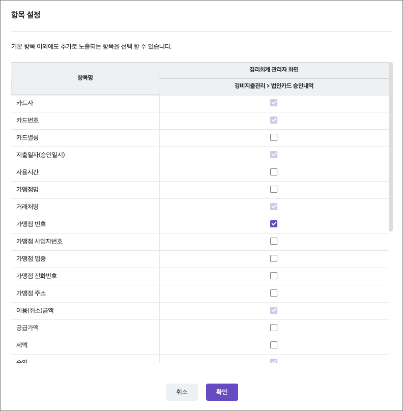Click the 항목 설정 dialog title
403x411 pixels.
click(26, 15)
